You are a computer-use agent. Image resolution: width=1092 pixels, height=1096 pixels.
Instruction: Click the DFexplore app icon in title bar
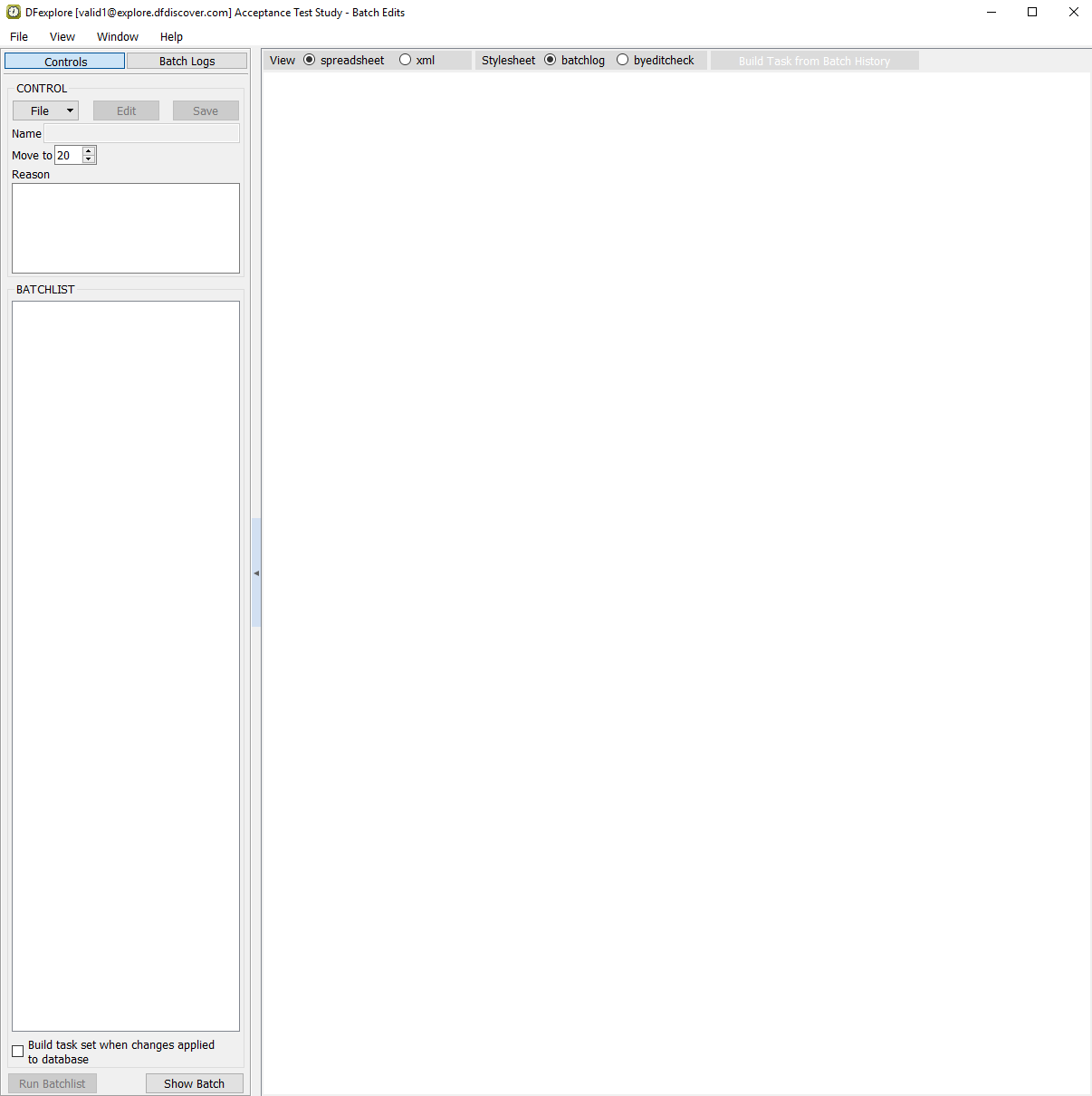point(14,13)
